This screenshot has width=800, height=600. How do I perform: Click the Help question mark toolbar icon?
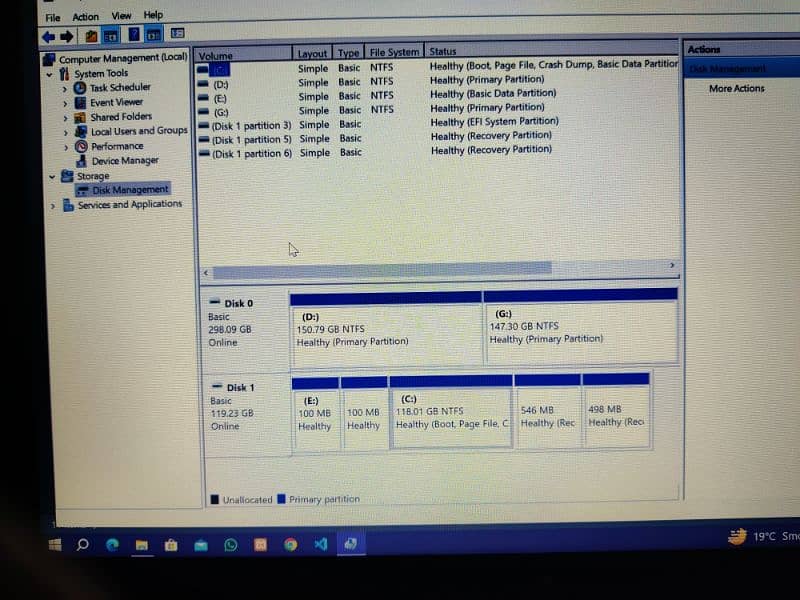[134, 35]
